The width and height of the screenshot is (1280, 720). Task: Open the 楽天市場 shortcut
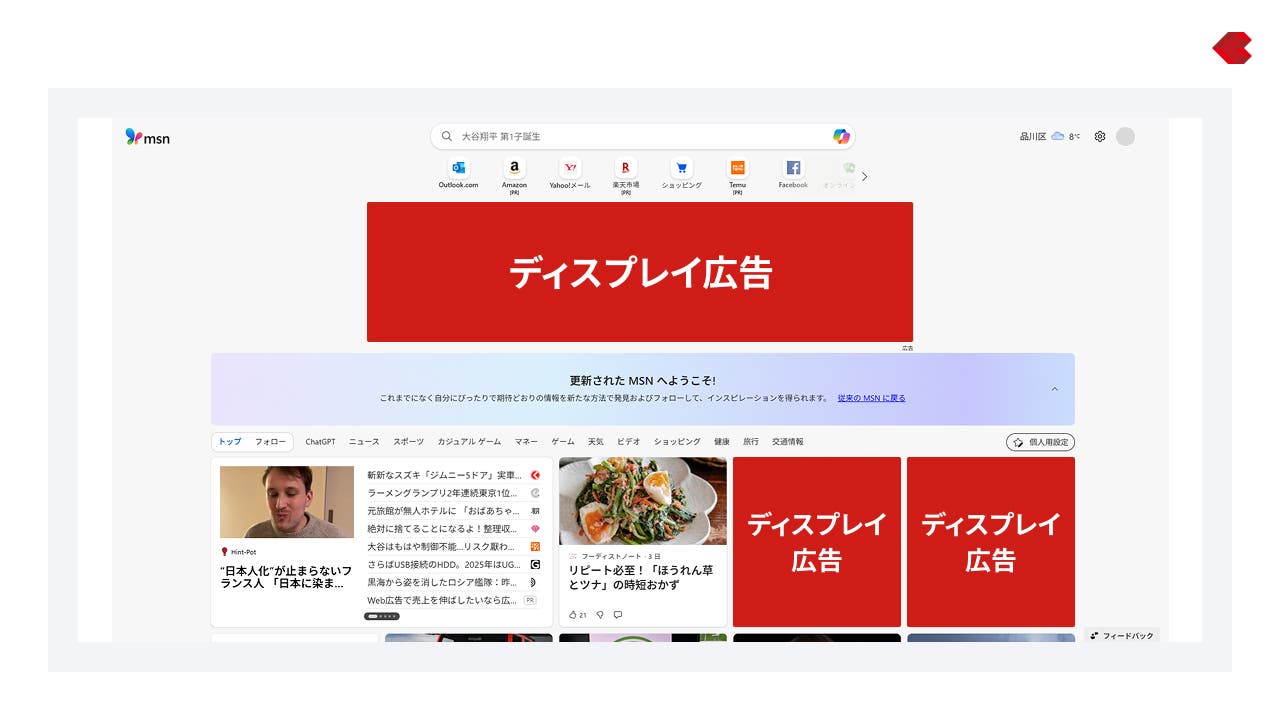[626, 175]
